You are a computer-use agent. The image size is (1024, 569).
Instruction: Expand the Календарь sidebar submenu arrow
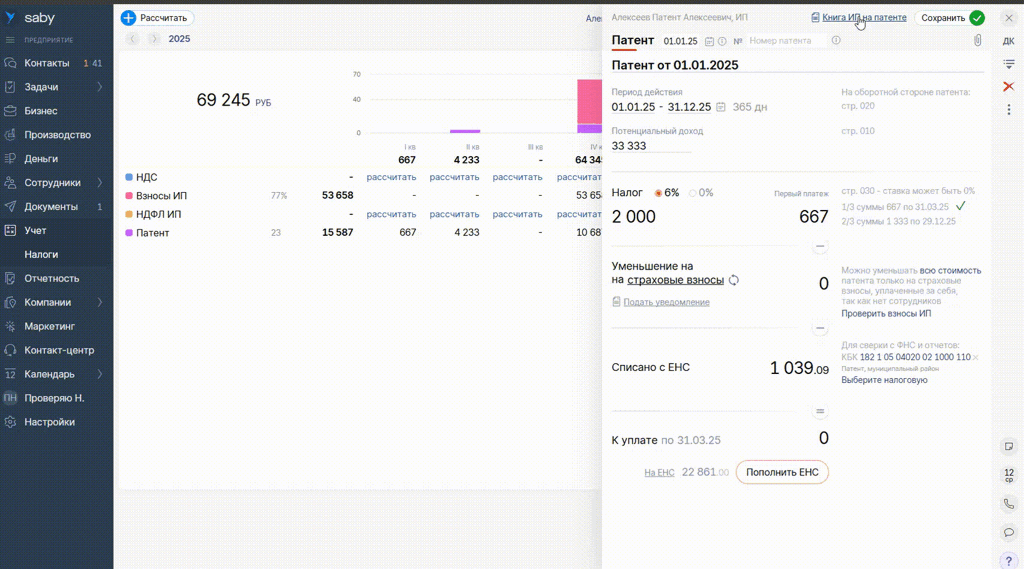[x=100, y=374]
